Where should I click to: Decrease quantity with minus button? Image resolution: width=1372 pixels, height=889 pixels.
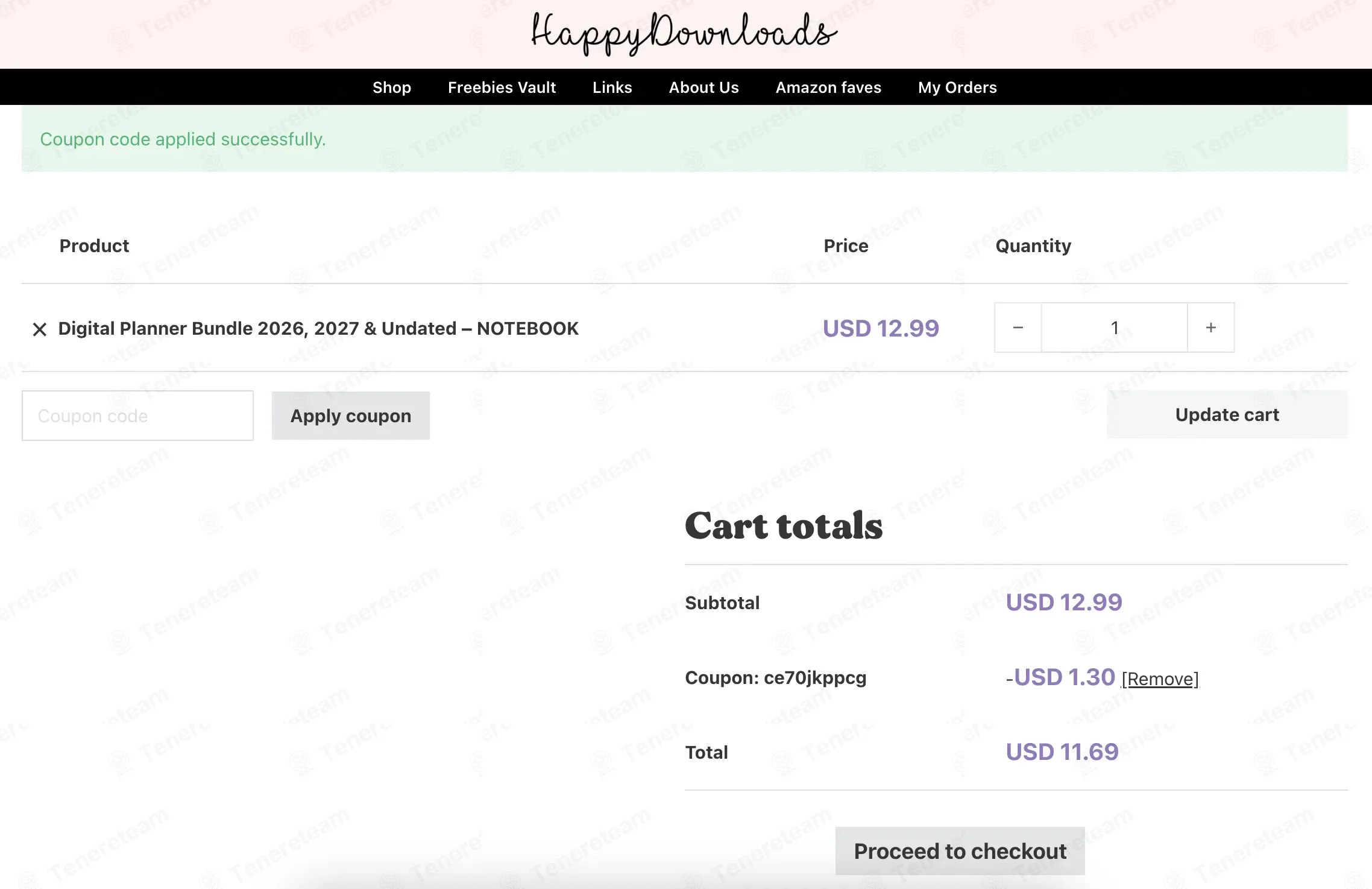1018,327
